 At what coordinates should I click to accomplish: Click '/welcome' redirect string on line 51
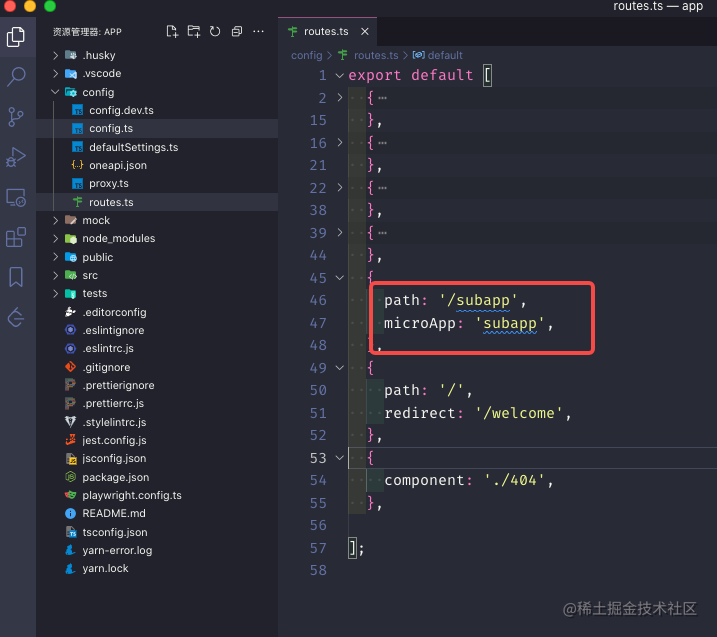point(518,413)
